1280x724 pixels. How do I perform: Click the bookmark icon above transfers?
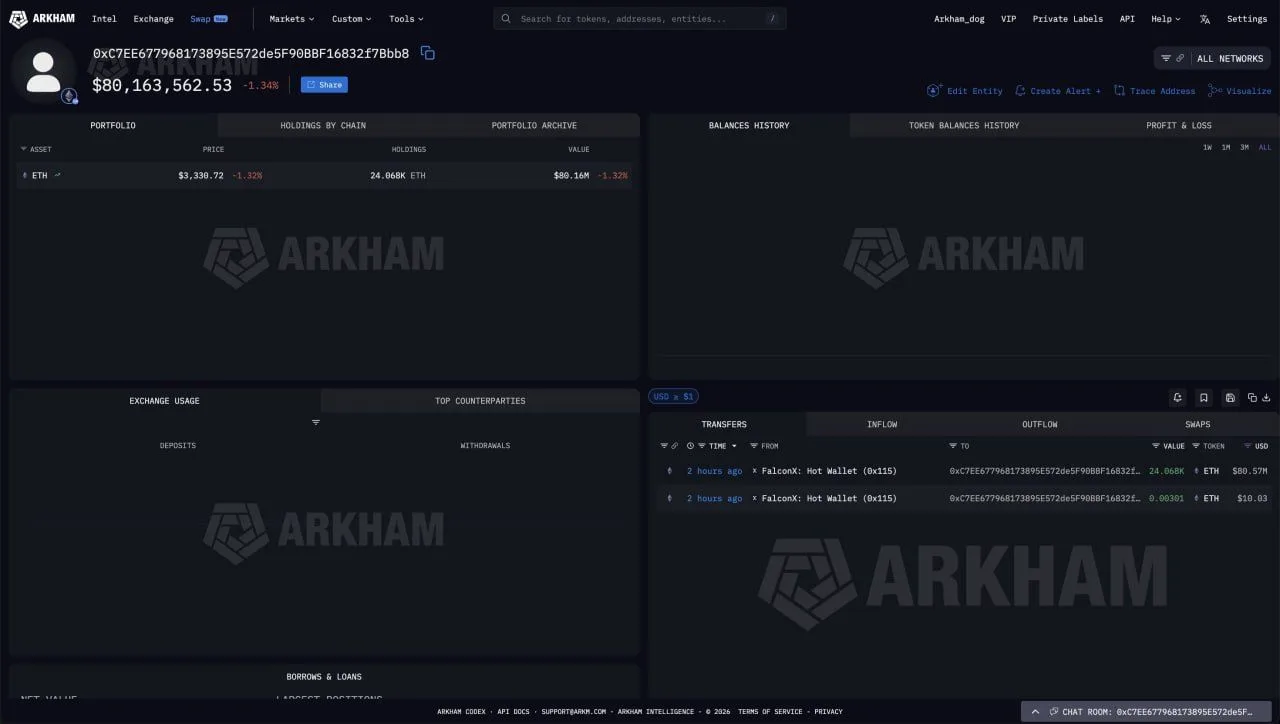coord(1204,397)
